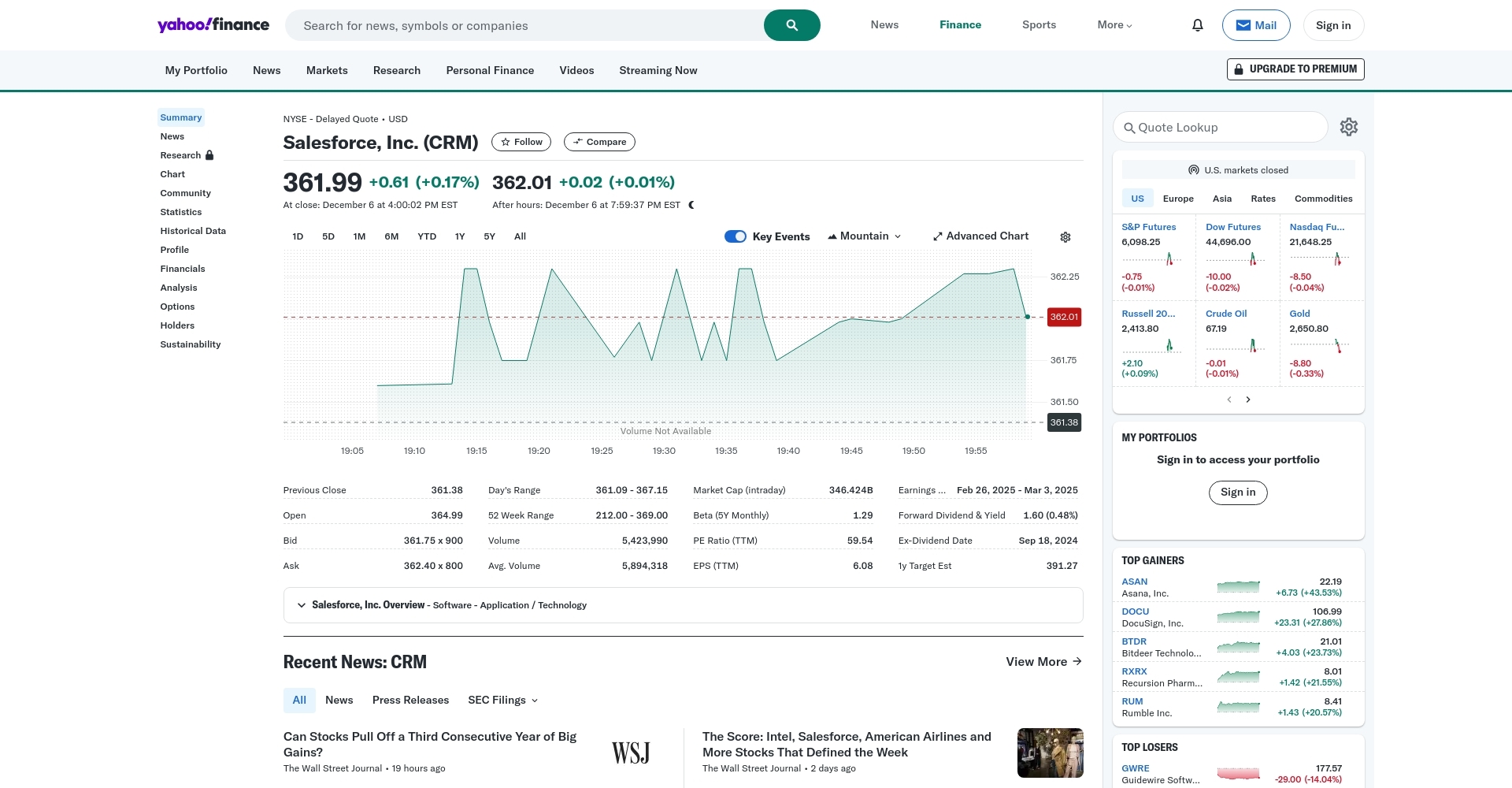Open the notifications bell
This screenshot has height=788, width=1512.
[x=1197, y=25]
